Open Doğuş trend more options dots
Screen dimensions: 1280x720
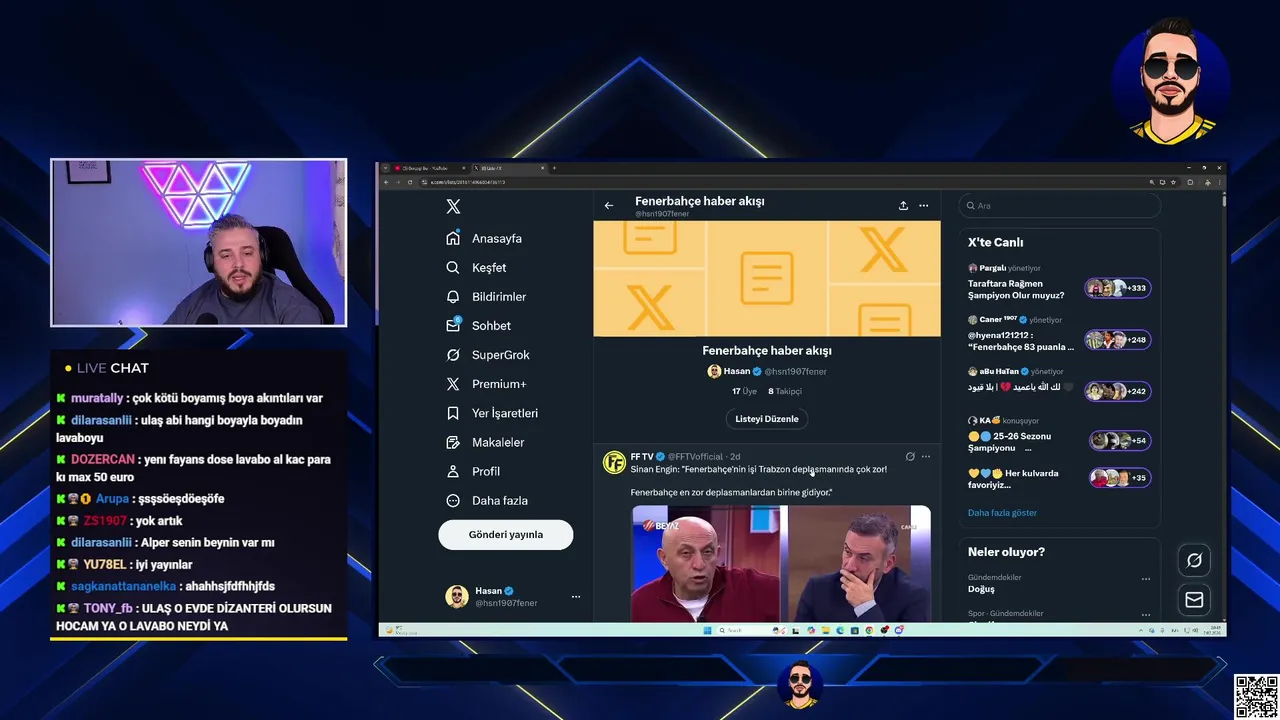1146,579
